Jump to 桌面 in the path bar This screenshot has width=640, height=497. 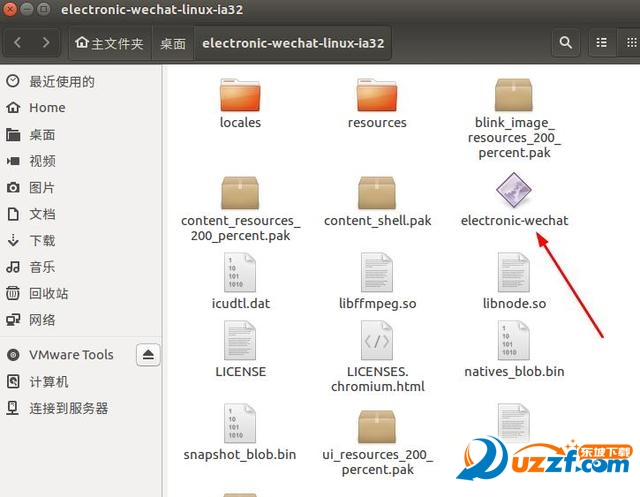(173, 44)
